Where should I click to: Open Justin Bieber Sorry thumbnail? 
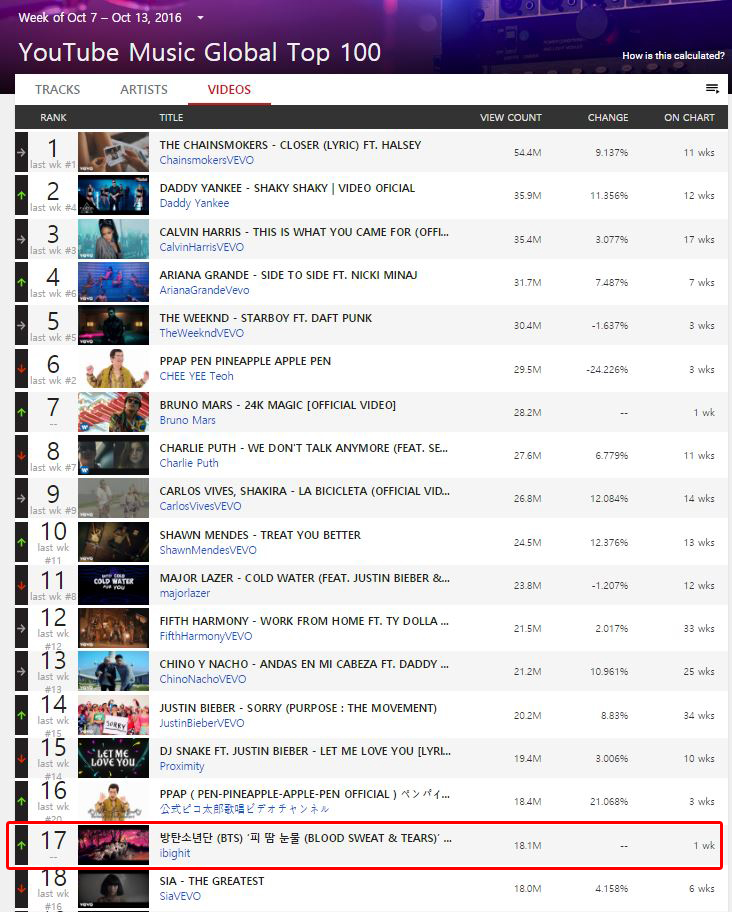click(113, 715)
